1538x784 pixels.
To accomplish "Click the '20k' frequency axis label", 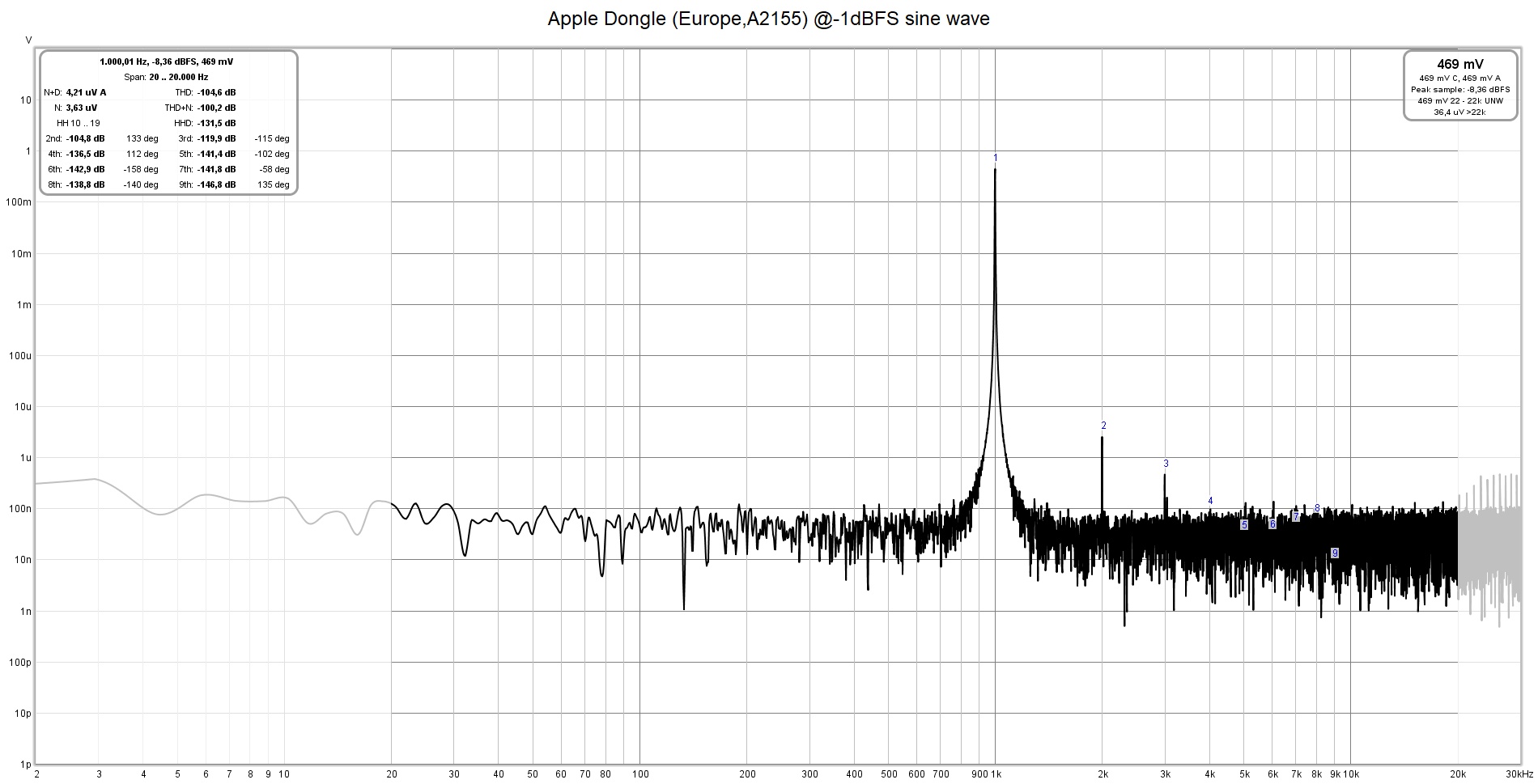I will (1459, 774).
